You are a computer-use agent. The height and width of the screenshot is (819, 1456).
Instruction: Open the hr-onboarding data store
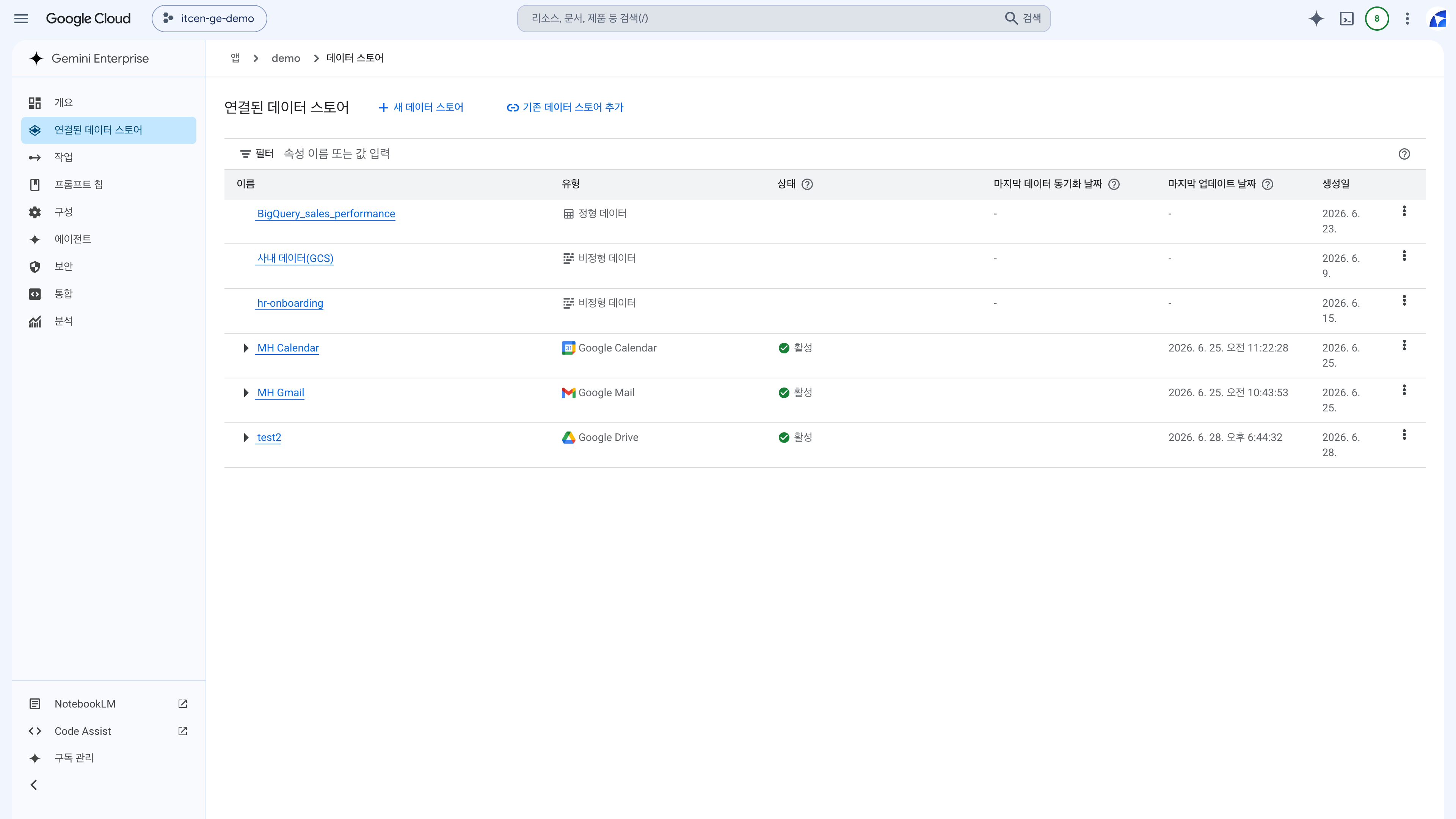tap(290, 303)
